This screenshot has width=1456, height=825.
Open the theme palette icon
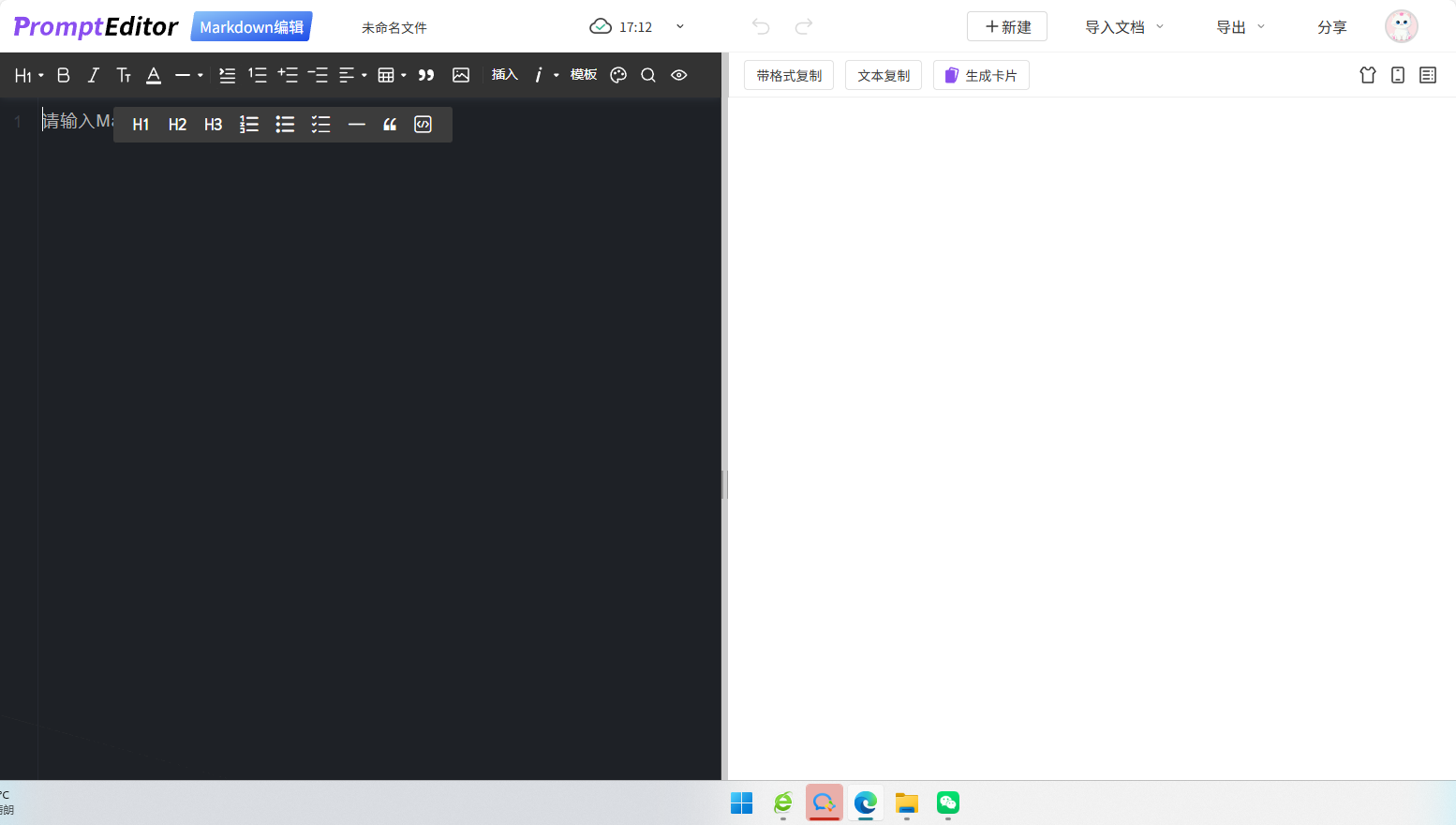(618, 75)
